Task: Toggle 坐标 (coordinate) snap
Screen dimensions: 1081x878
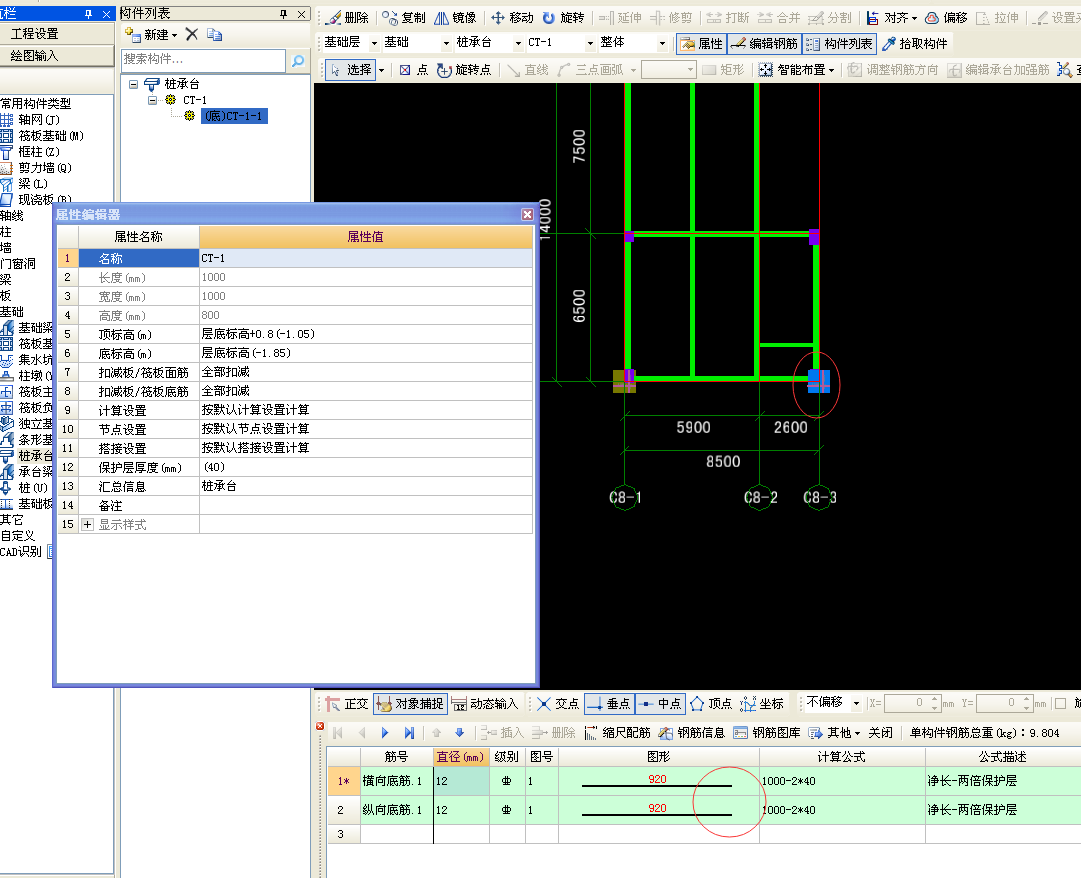Action: click(762, 704)
